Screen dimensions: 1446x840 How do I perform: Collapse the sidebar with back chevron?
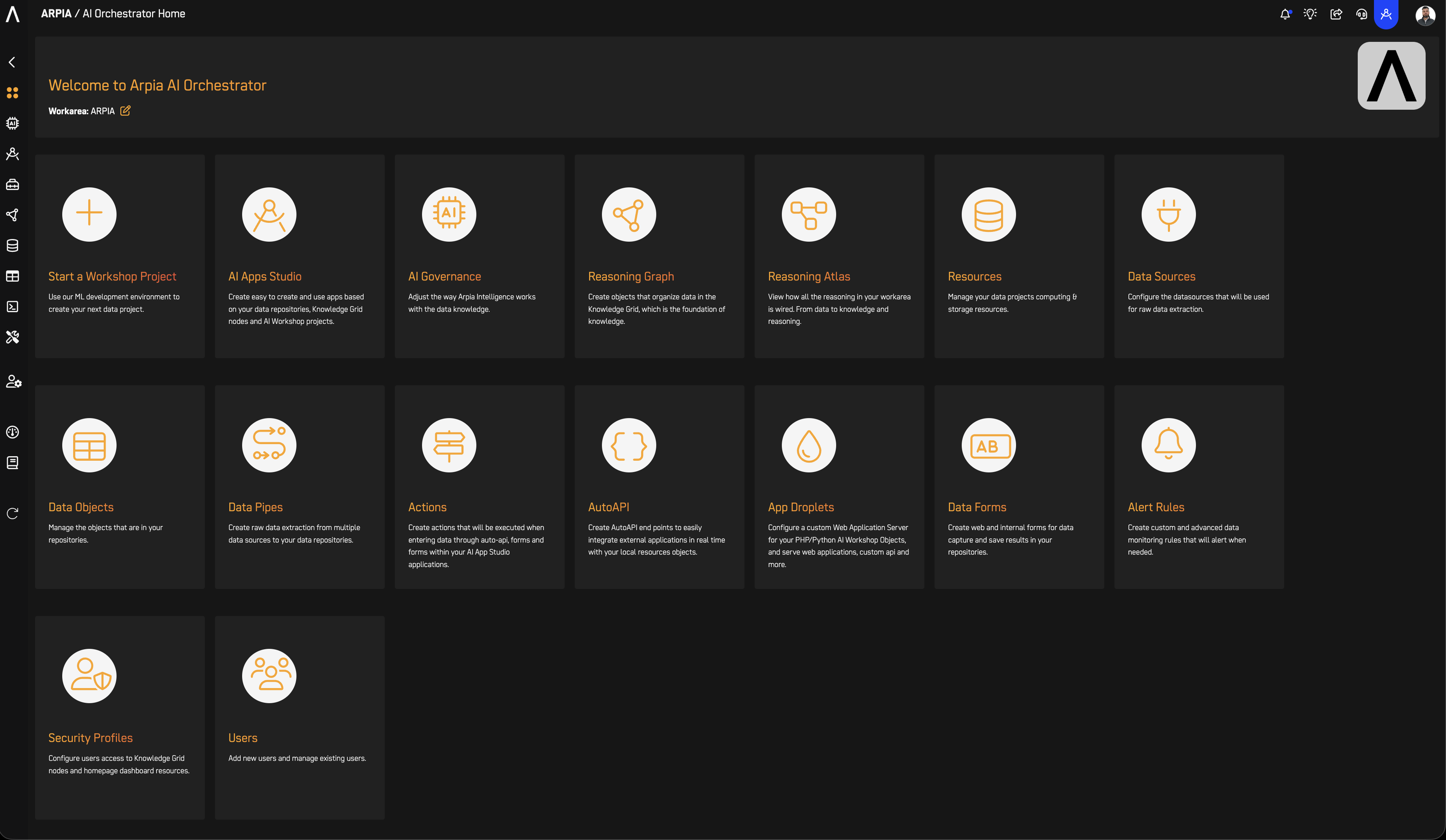click(x=12, y=62)
